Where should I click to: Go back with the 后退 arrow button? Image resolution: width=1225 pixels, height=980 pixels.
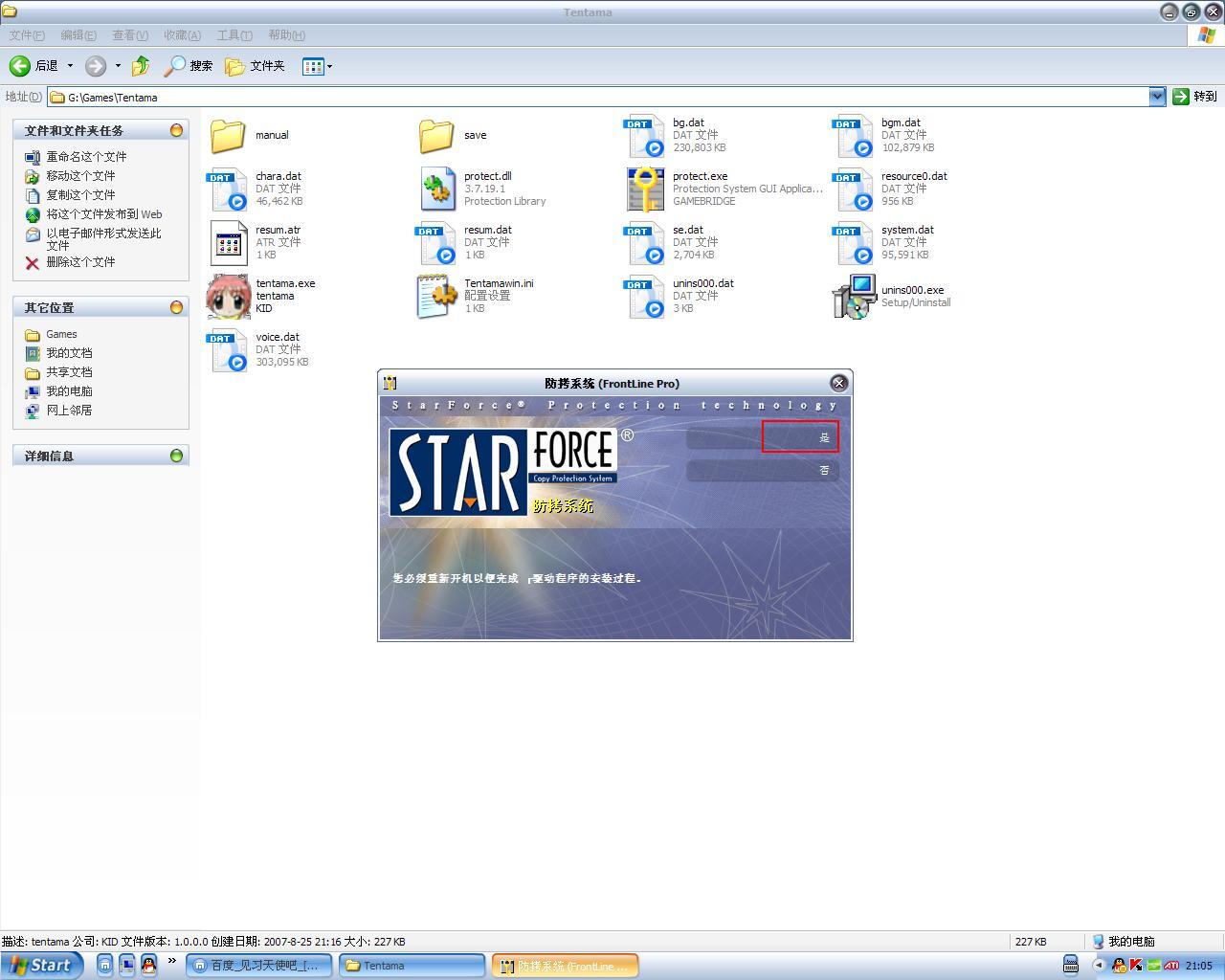tap(34, 66)
